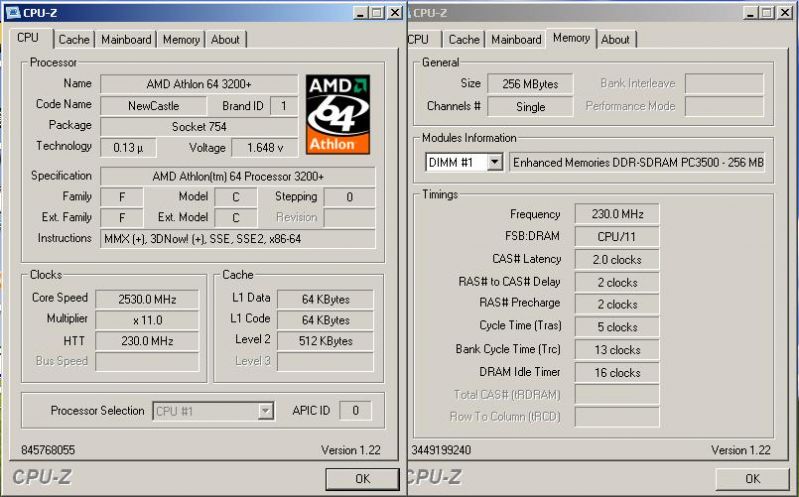Click L1 Data value 64 KBytes

pyautogui.click(x=325, y=299)
